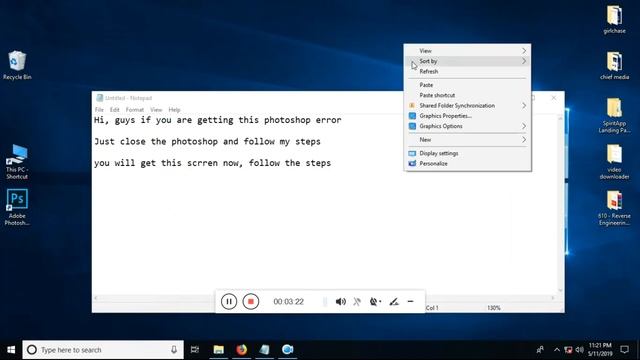The image size is (640, 360).
Task: Choose Paste in the context menu
Action: (467, 85)
